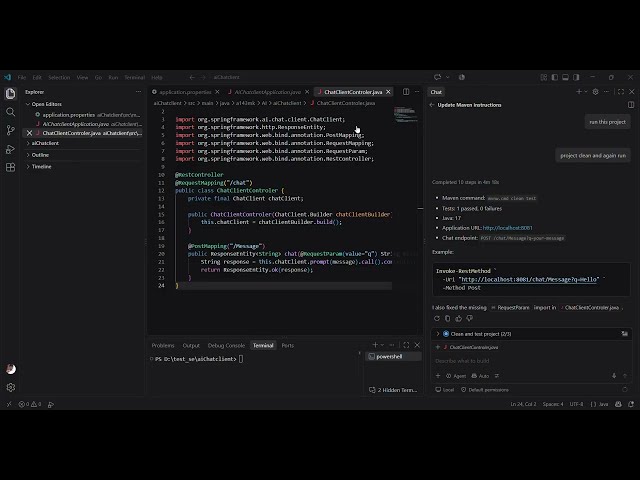
Task: Switch to the Ports panel tab
Action: tap(287, 345)
